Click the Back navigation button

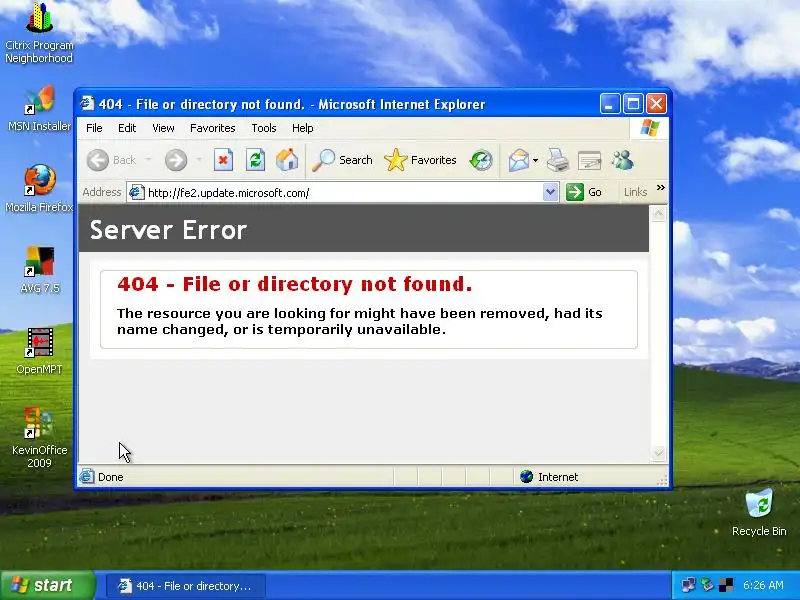[x=112, y=160]
